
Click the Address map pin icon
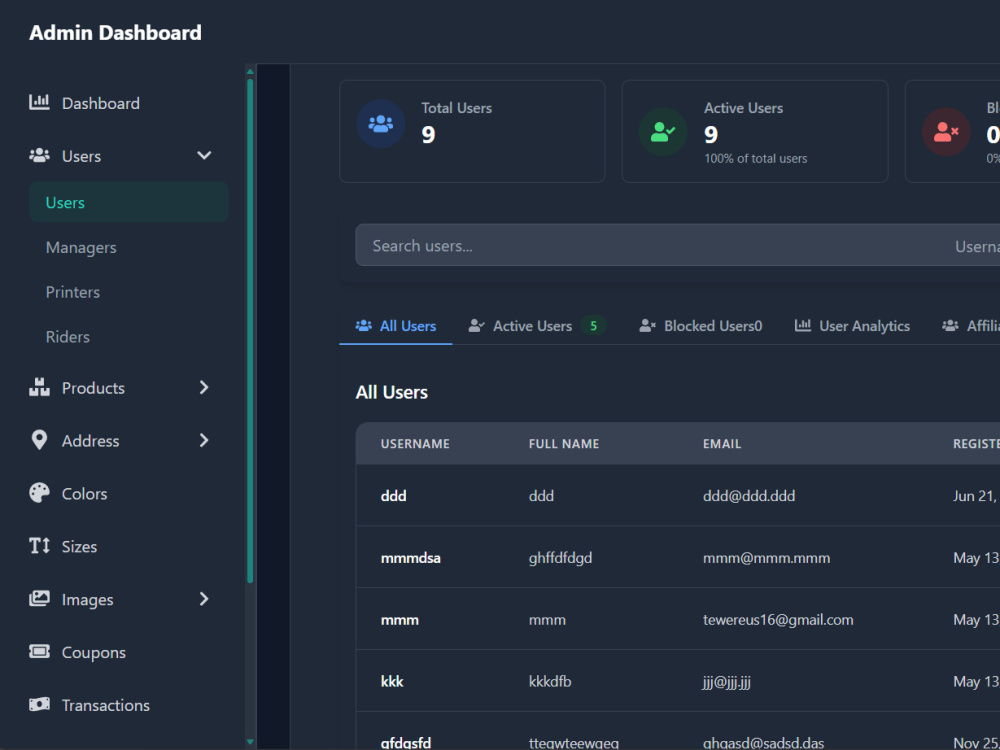tap(39, 440)
